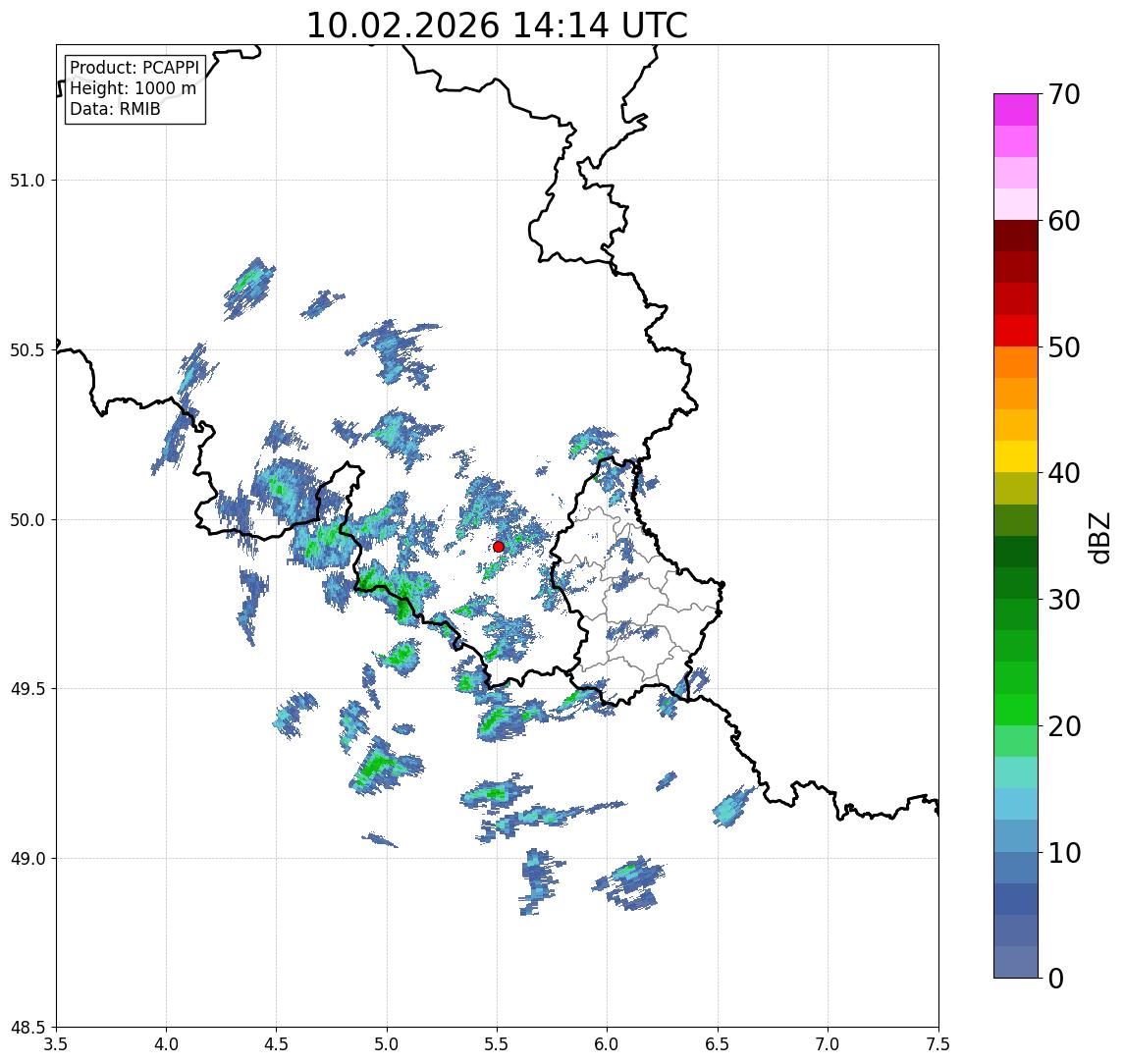Click the plot title '10.02.2026 14:14 UTC'
This screenshot has width=1124, height=1064.
497,26
